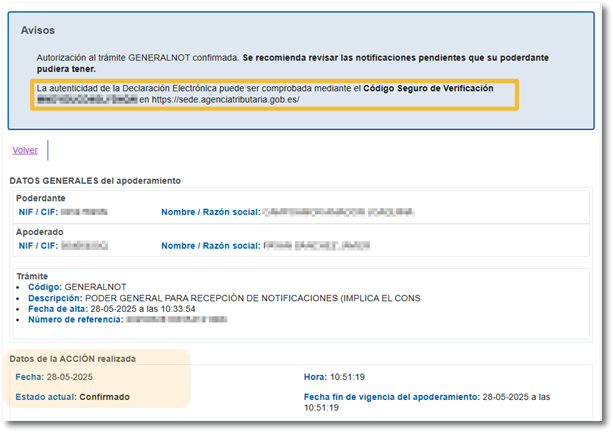
Task: Click the GENERALNOT confirmation message line
Action: coord(137,59)
